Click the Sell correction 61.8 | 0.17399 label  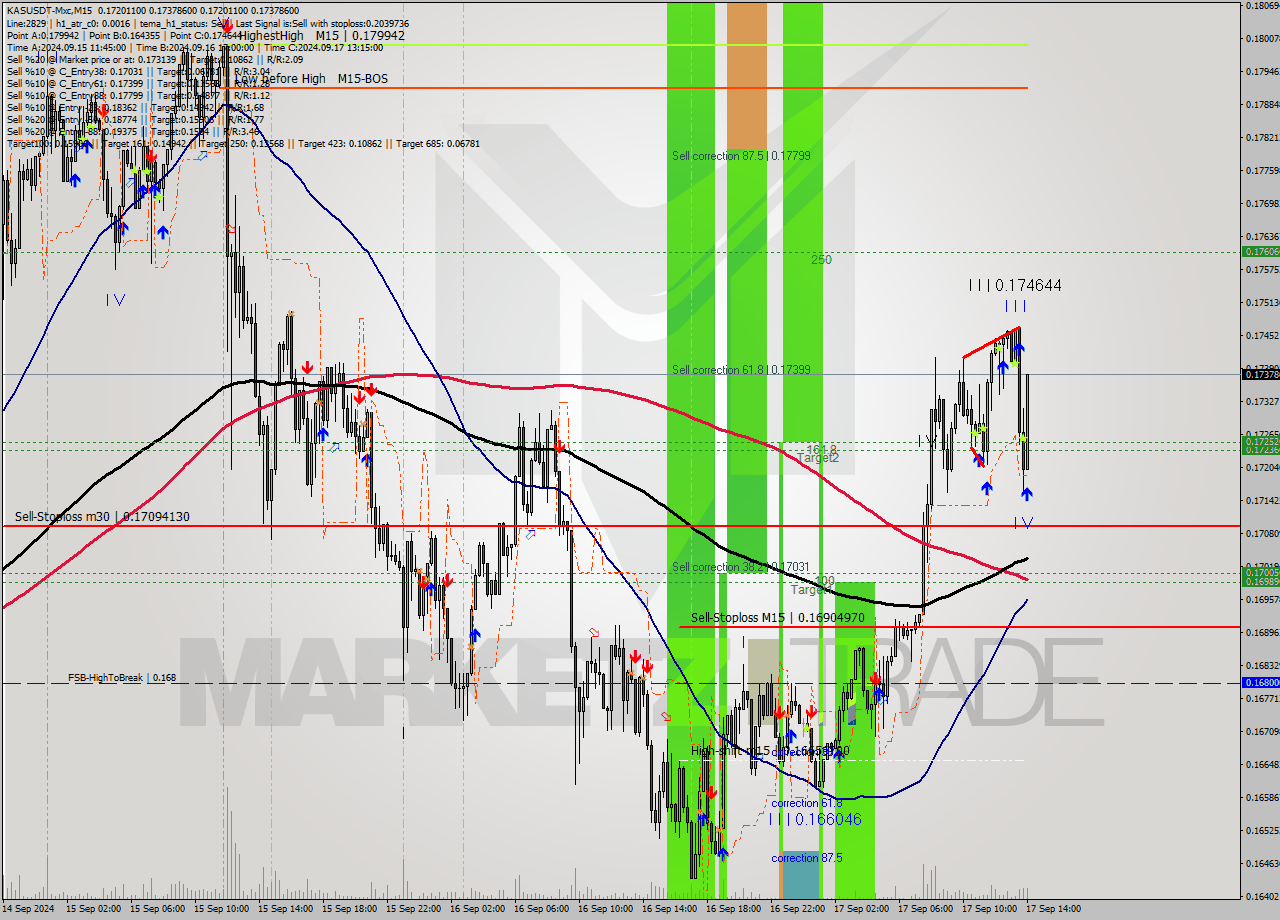pos(741,370)
